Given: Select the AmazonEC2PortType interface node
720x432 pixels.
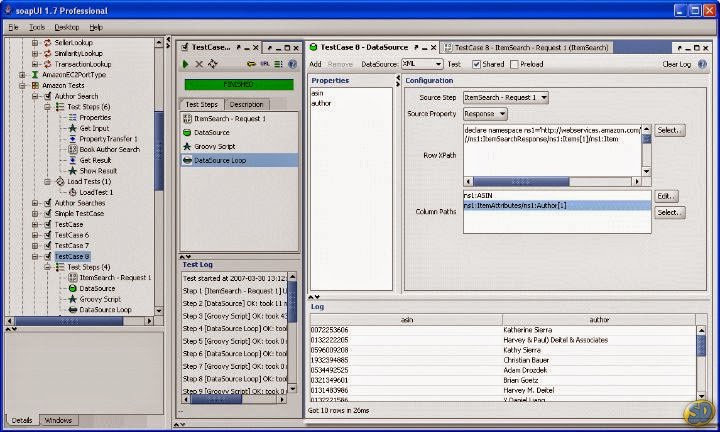Looking at the screenshot, I should [74, 74].
